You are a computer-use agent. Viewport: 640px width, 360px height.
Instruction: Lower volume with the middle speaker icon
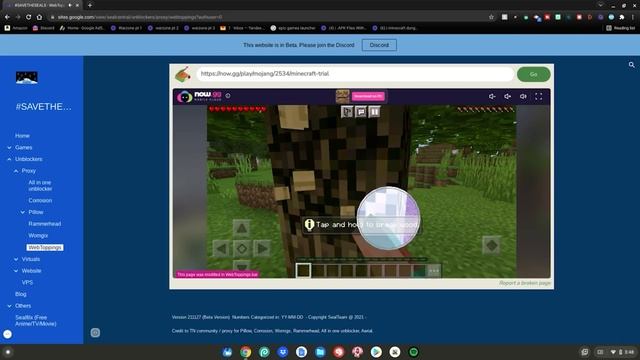coord(508,96)
